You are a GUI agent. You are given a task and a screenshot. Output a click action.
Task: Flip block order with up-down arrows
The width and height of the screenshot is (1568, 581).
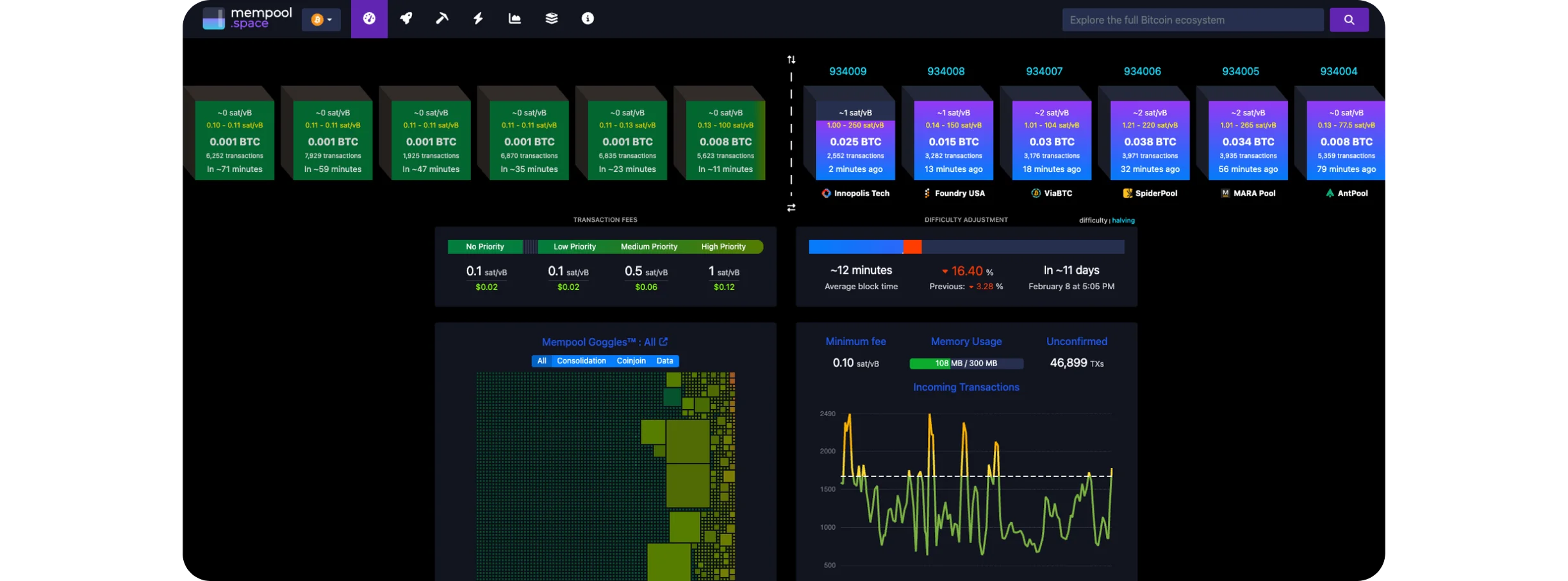pyautogui.click(x=791, y=60)
